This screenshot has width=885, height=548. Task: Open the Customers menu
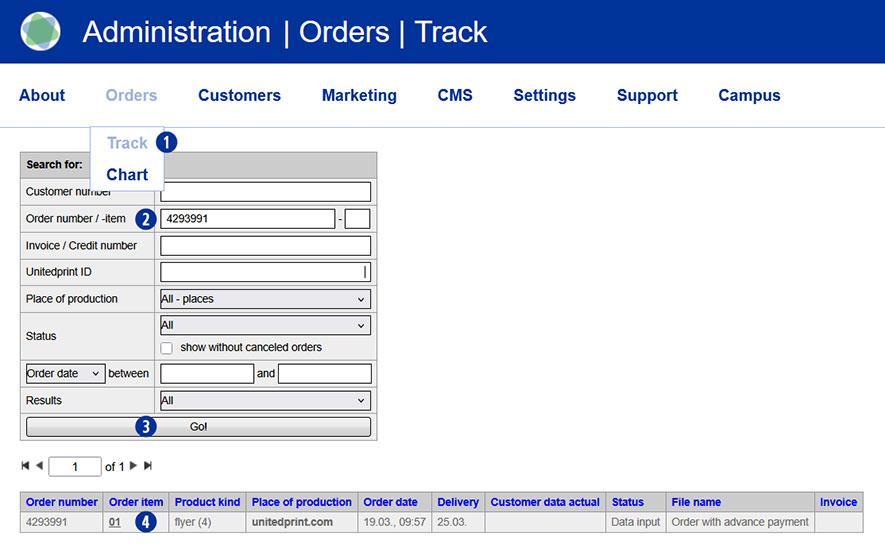click(x=239, y=96)
